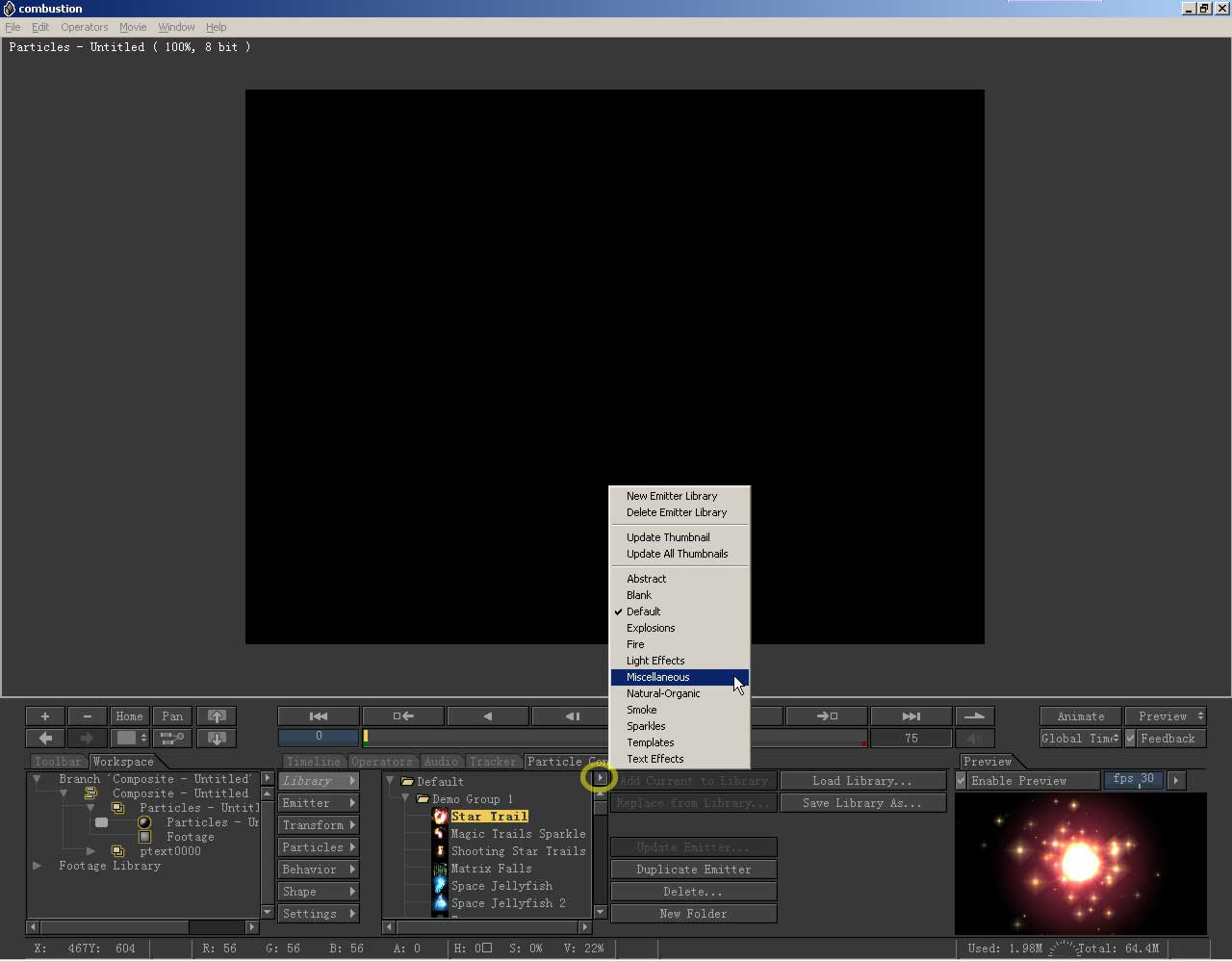
Task: Click the back arrow navigation button
Action: tap(45, 739)
